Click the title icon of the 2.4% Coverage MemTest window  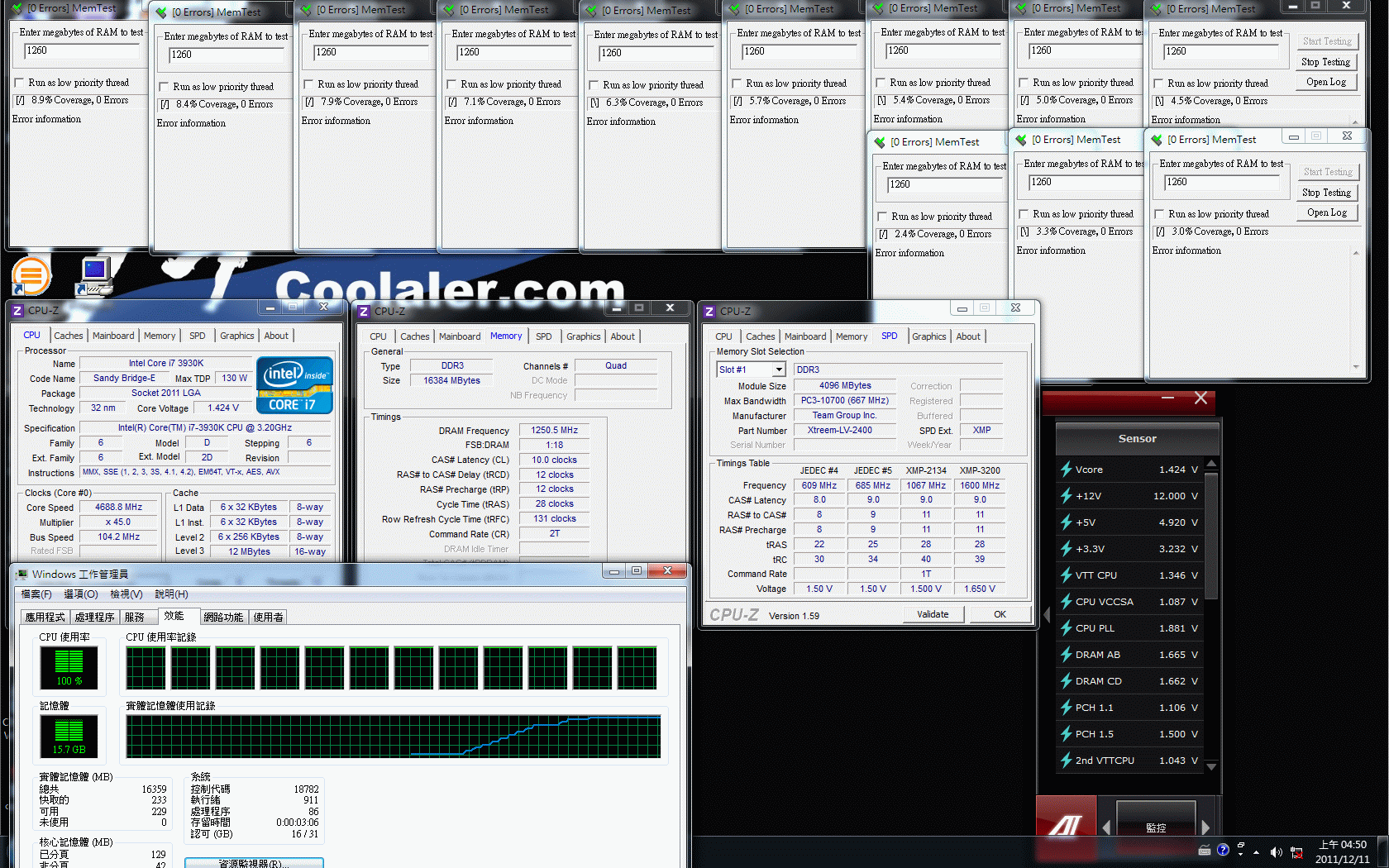pos(881,142)
